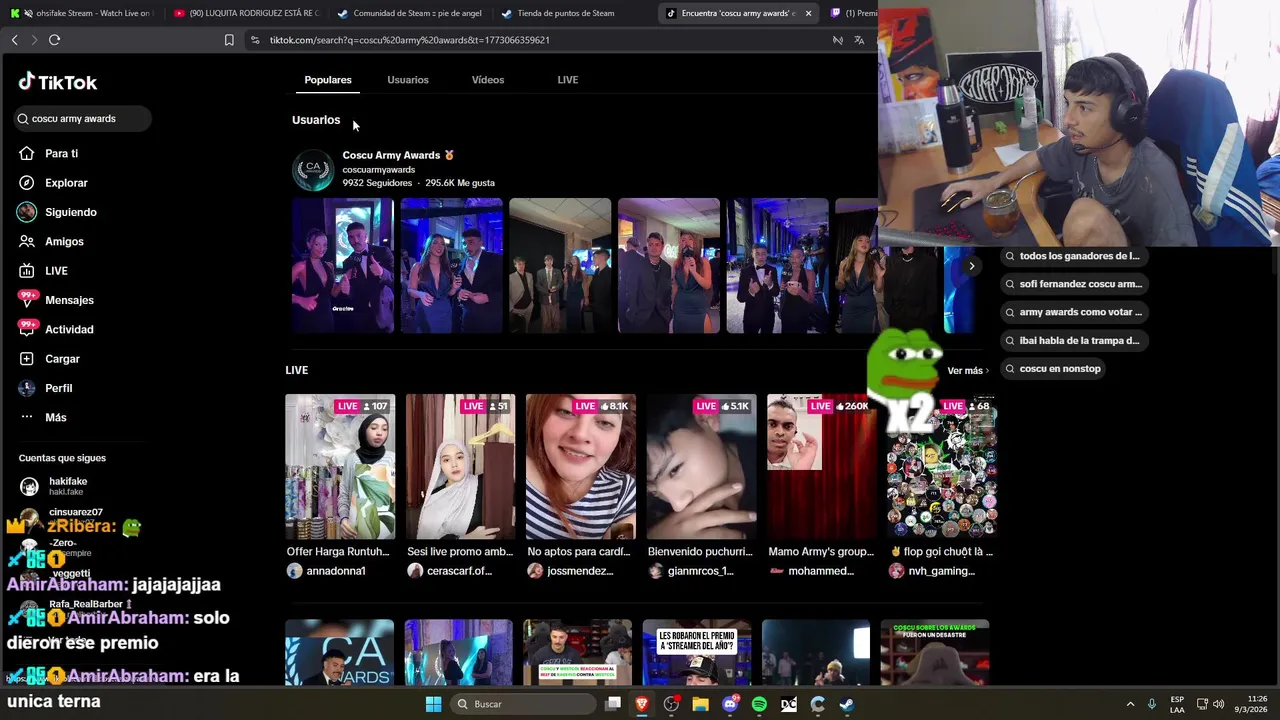Search suggestion army awards como votar
Screen dimensions: 1280x720
tap(1074, 312)
